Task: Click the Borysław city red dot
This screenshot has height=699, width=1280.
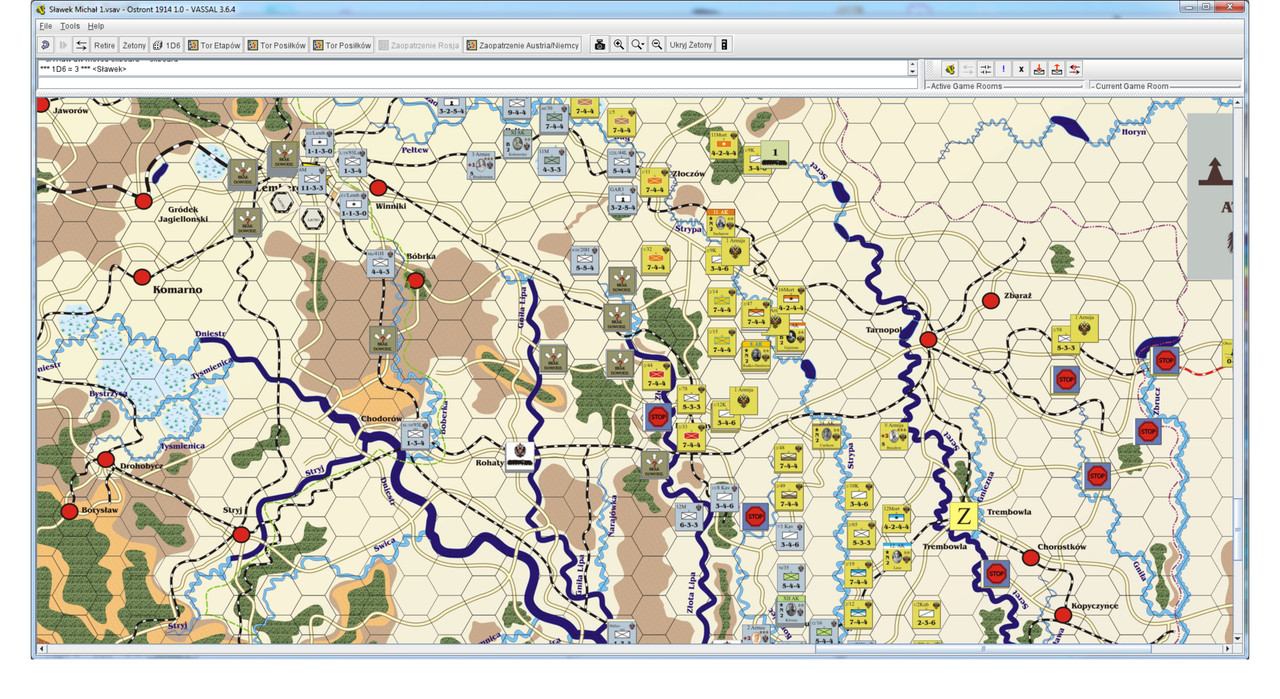Action: point(69,512)
